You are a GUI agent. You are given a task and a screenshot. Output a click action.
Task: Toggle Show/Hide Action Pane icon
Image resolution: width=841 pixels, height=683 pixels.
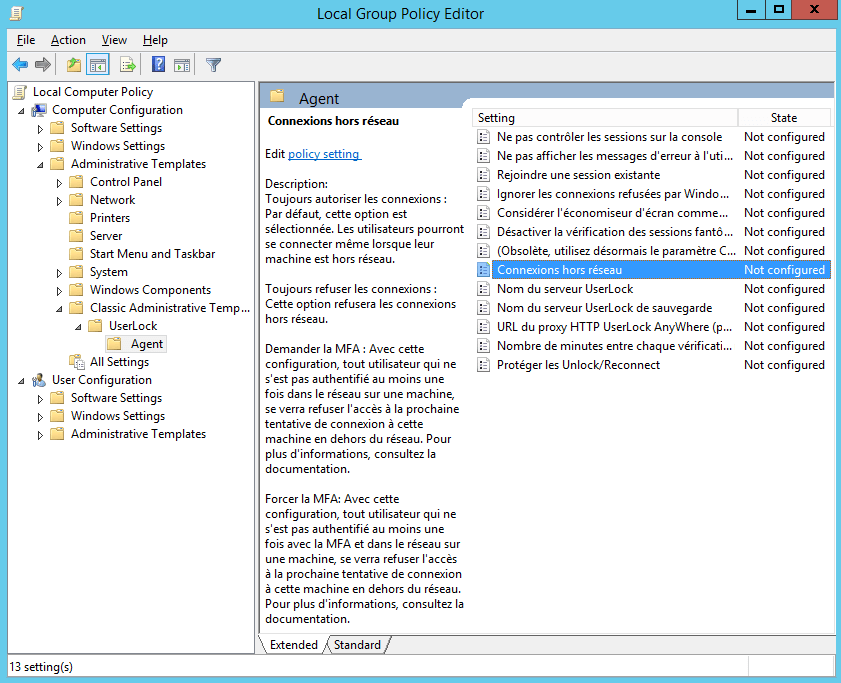182,65
